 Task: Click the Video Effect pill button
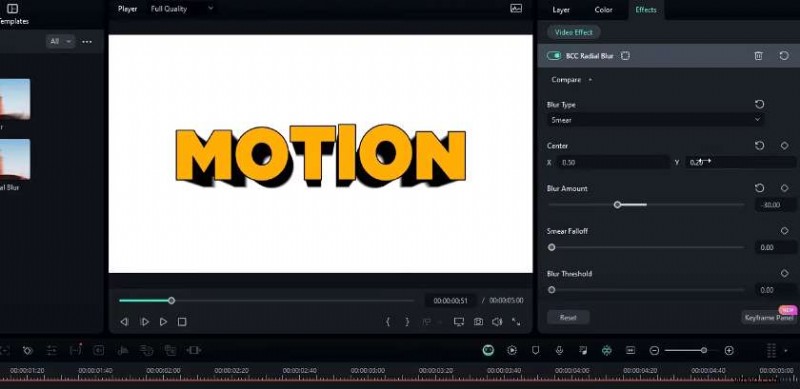point(573,32)
